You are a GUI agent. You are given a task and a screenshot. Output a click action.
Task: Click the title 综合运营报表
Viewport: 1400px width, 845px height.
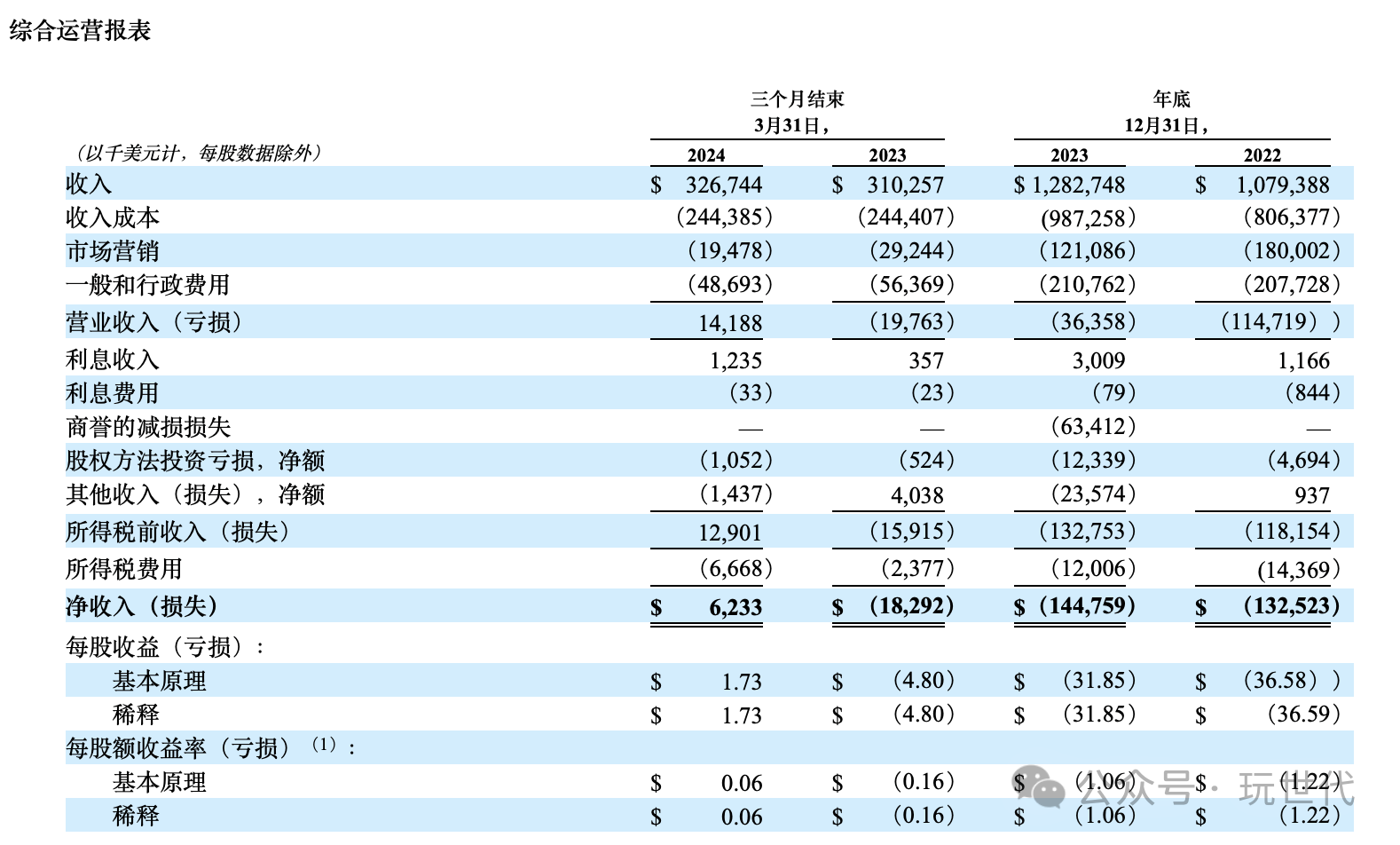tap(80, 30)
